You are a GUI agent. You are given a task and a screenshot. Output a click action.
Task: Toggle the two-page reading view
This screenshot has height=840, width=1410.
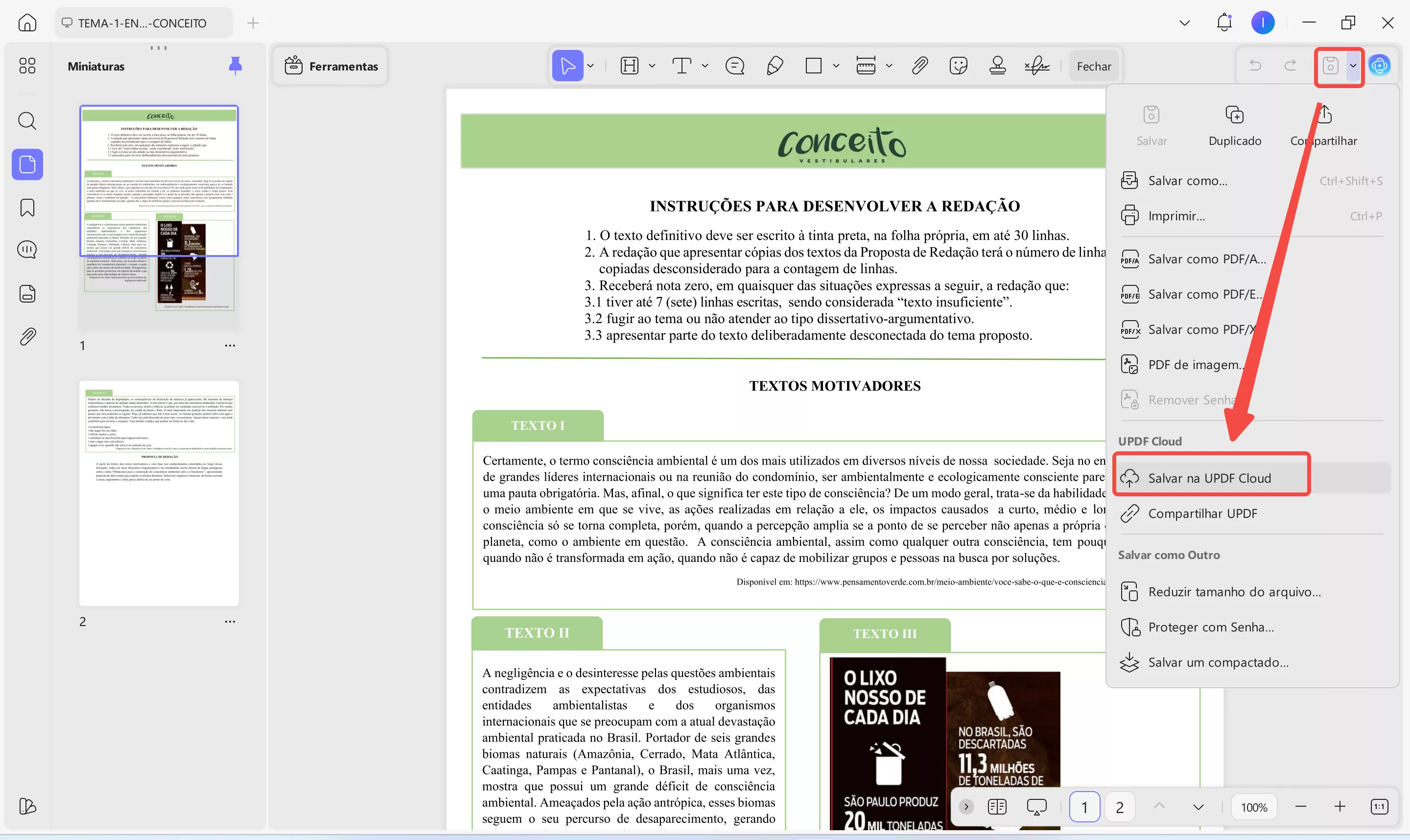[x=997, y=807]
